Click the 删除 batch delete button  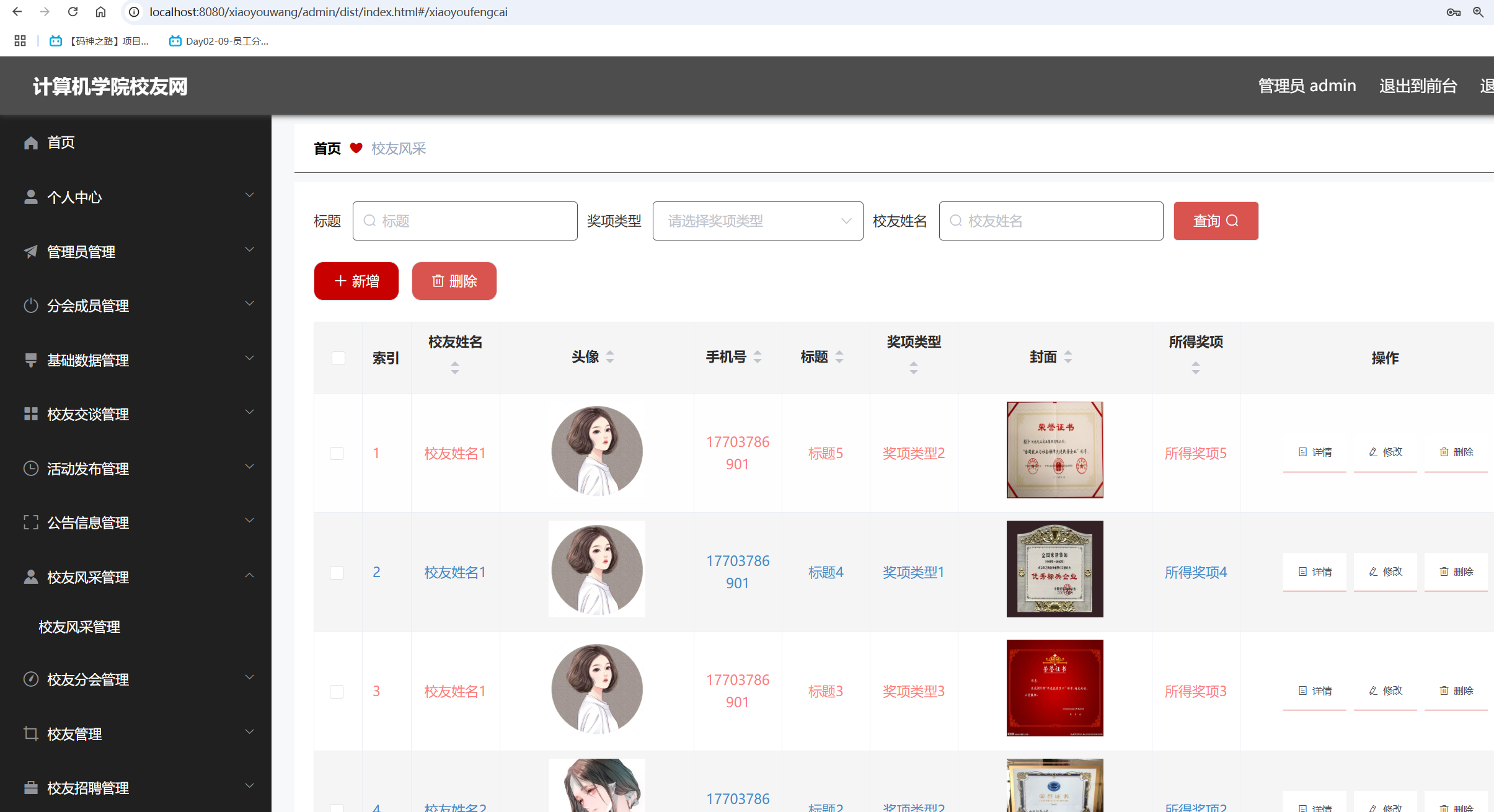pyautogui.click(x=454, y=281)
